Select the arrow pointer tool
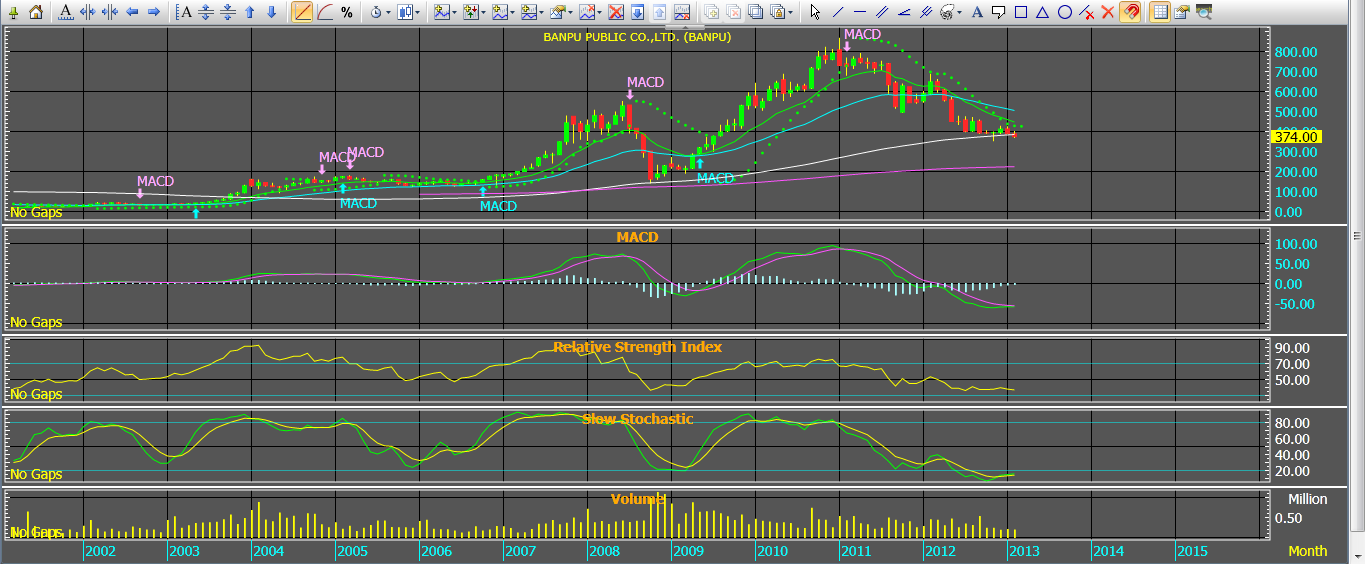The image size is (1365, 564). (815, 12)
